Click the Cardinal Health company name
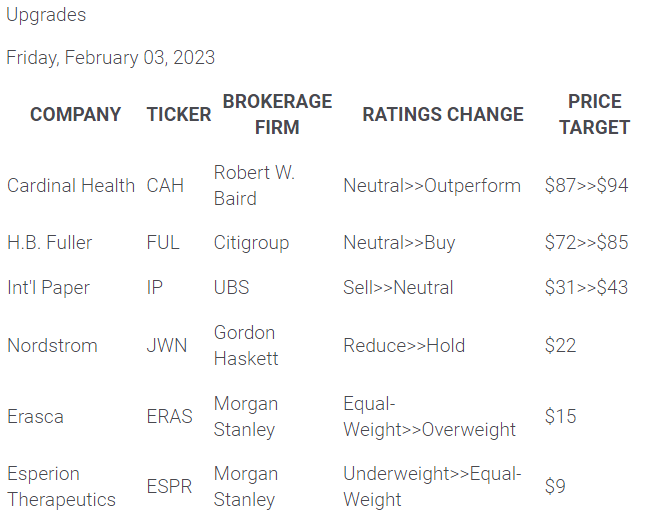Viewport: 645px width, 526px height. (71, 185)
